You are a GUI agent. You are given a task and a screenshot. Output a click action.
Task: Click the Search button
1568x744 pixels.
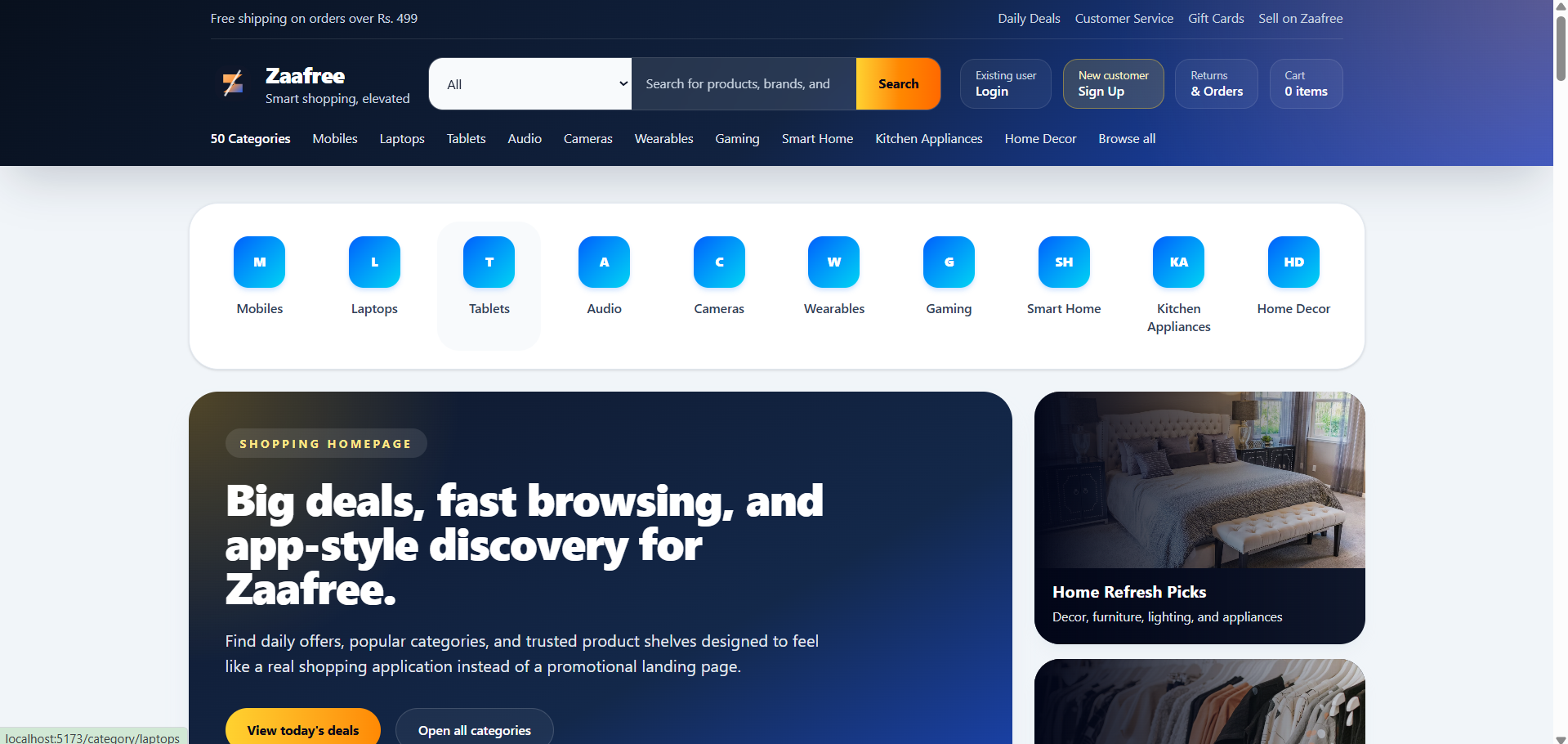pos(898,83)
